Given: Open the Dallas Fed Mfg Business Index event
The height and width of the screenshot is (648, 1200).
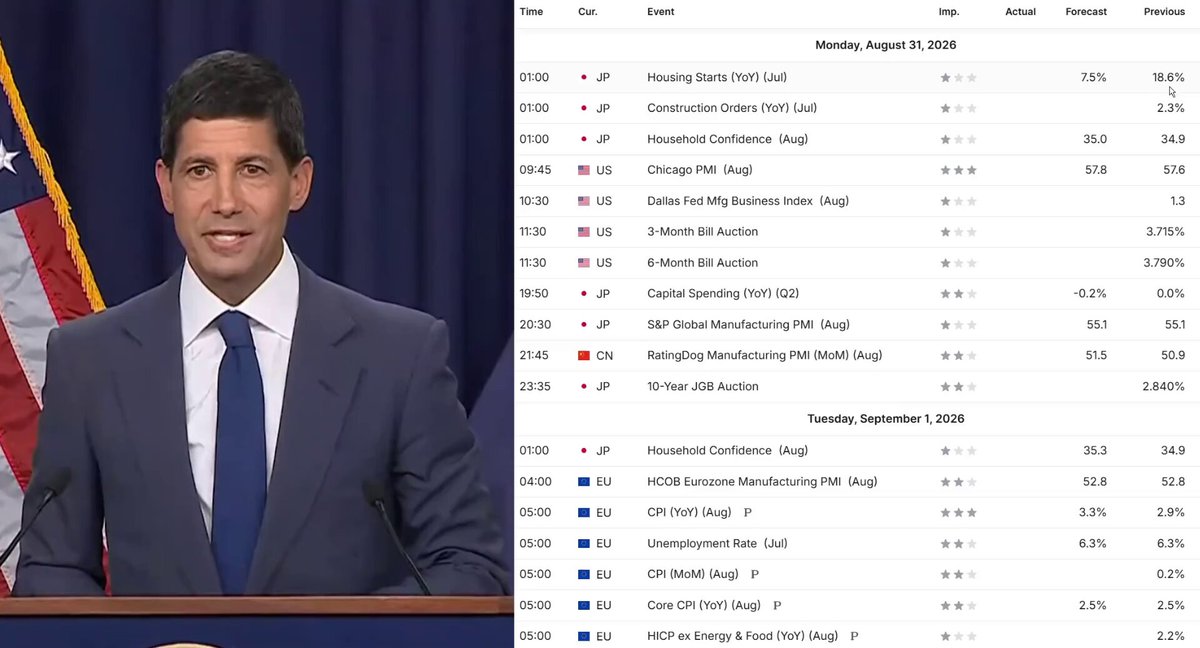Looking at the screenshot, I should [x=748, y=201].
